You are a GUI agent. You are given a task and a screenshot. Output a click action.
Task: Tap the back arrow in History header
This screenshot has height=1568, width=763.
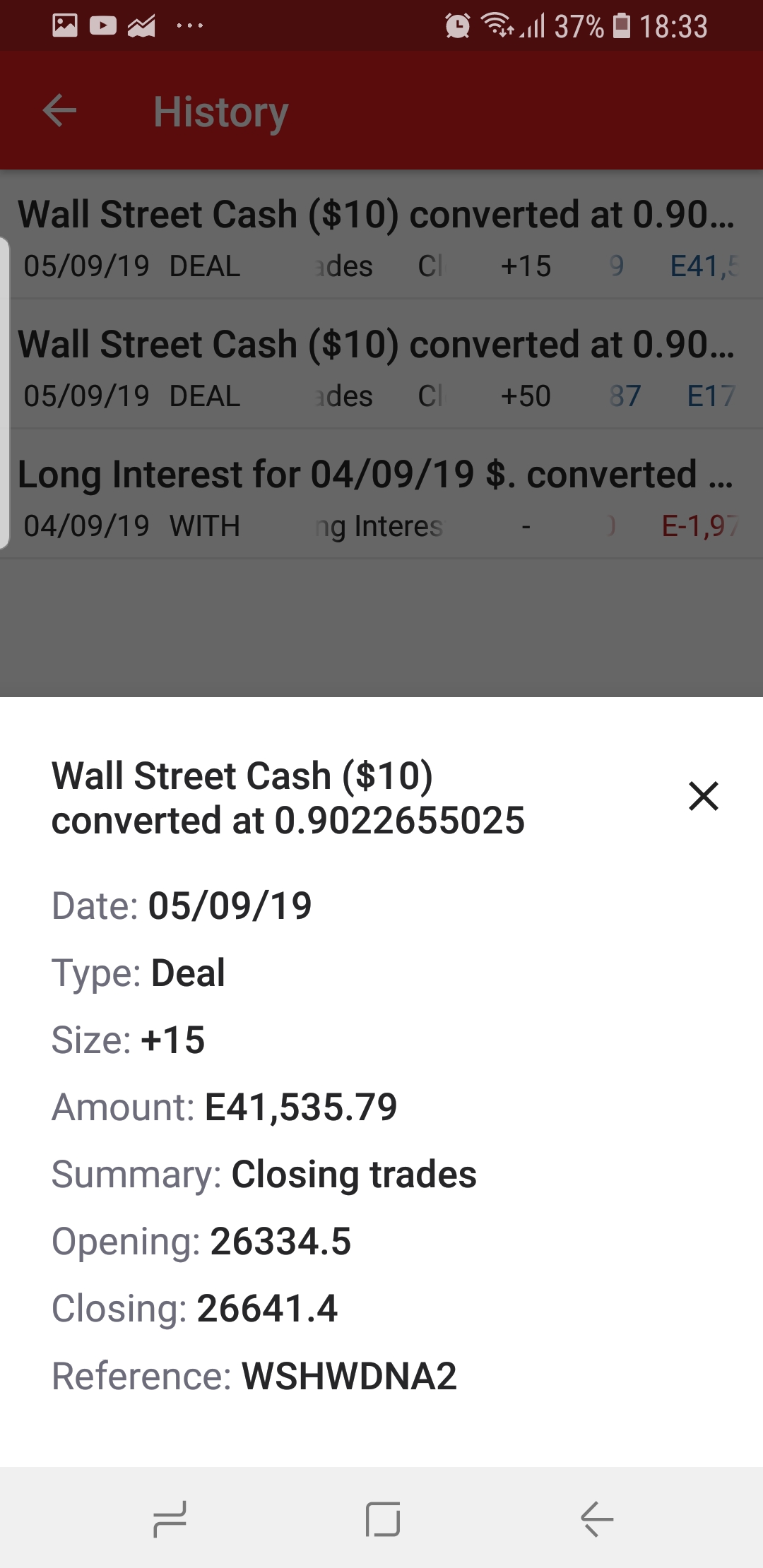60,111
